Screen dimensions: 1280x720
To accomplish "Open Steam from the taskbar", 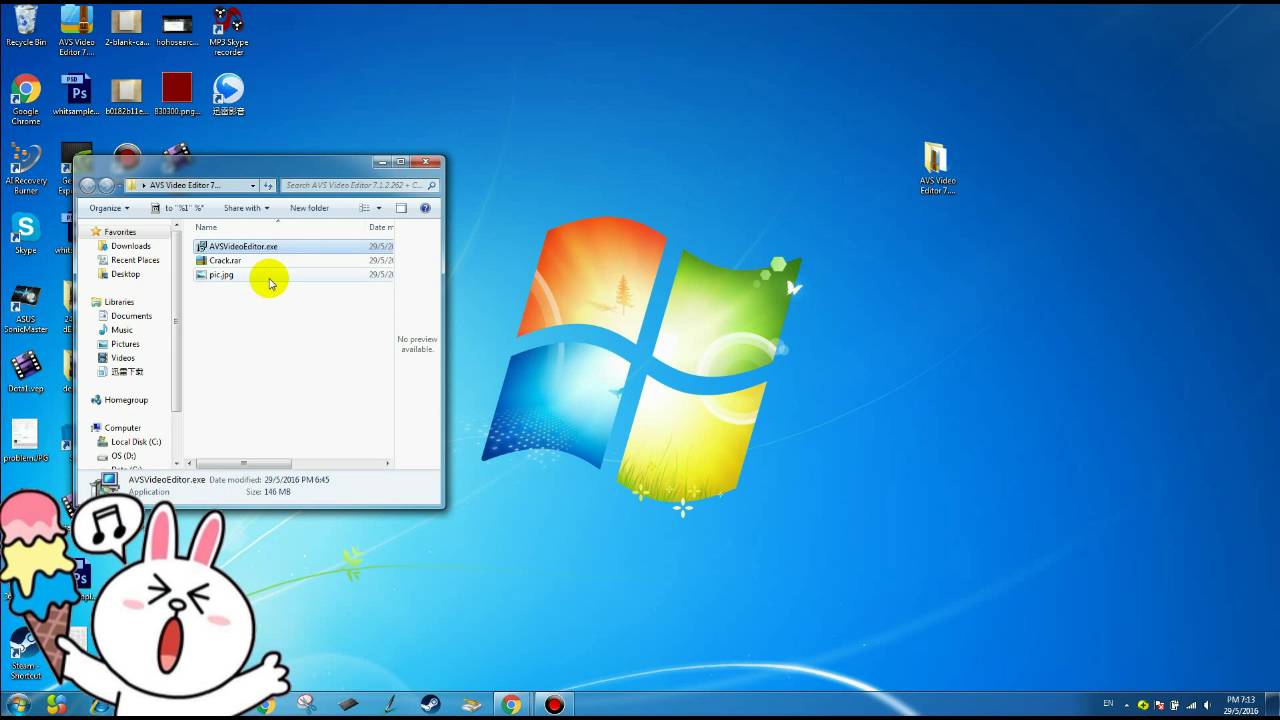I will point(430,705).
